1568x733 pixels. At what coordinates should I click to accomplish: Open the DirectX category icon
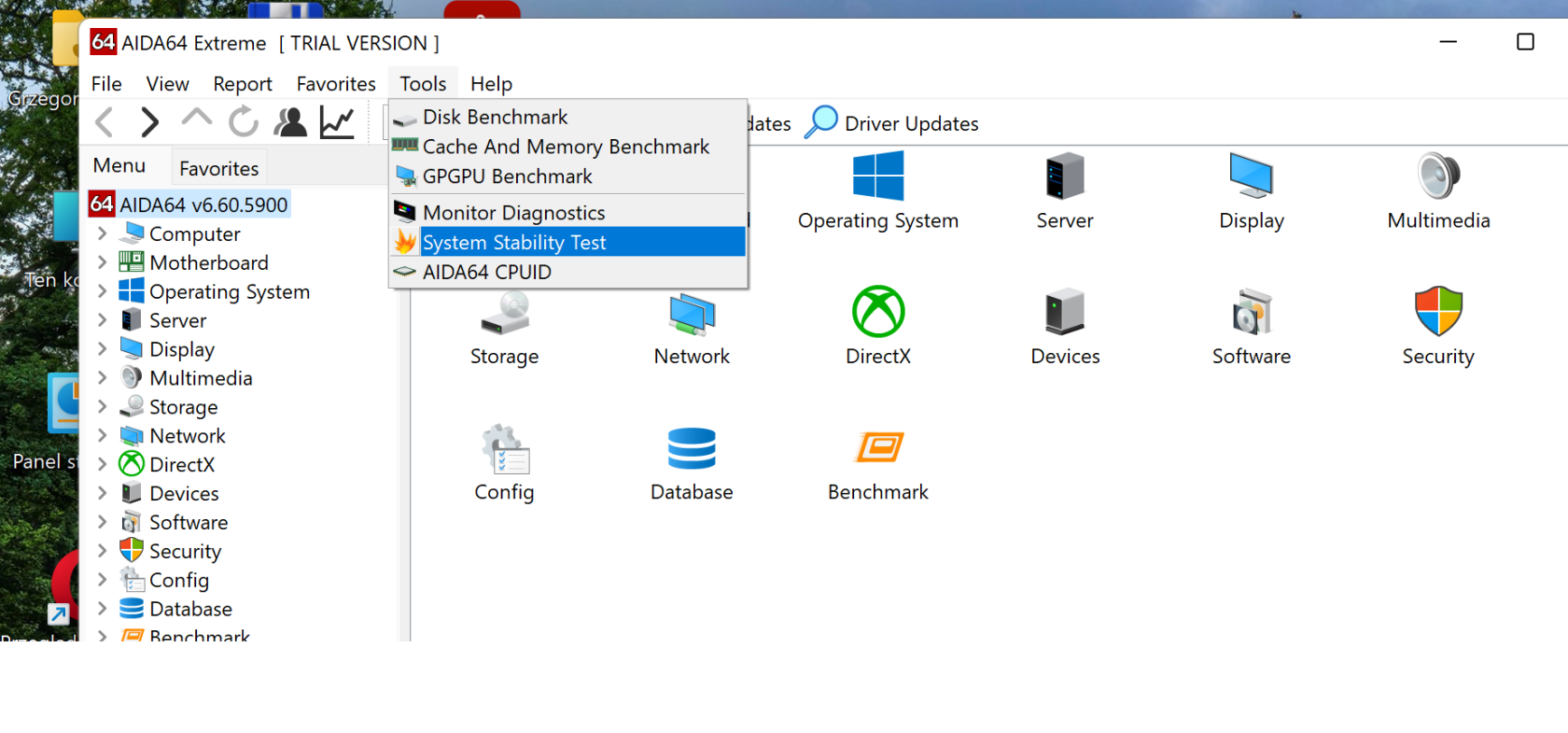click(877, 313)
